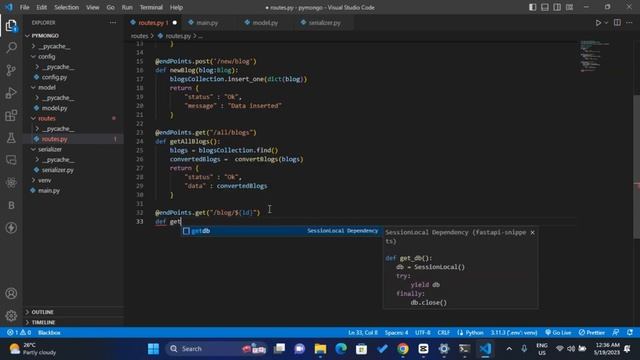Open model.py in the explorer tree
This screenshot has height=360, width=640.
click(54, 108)
